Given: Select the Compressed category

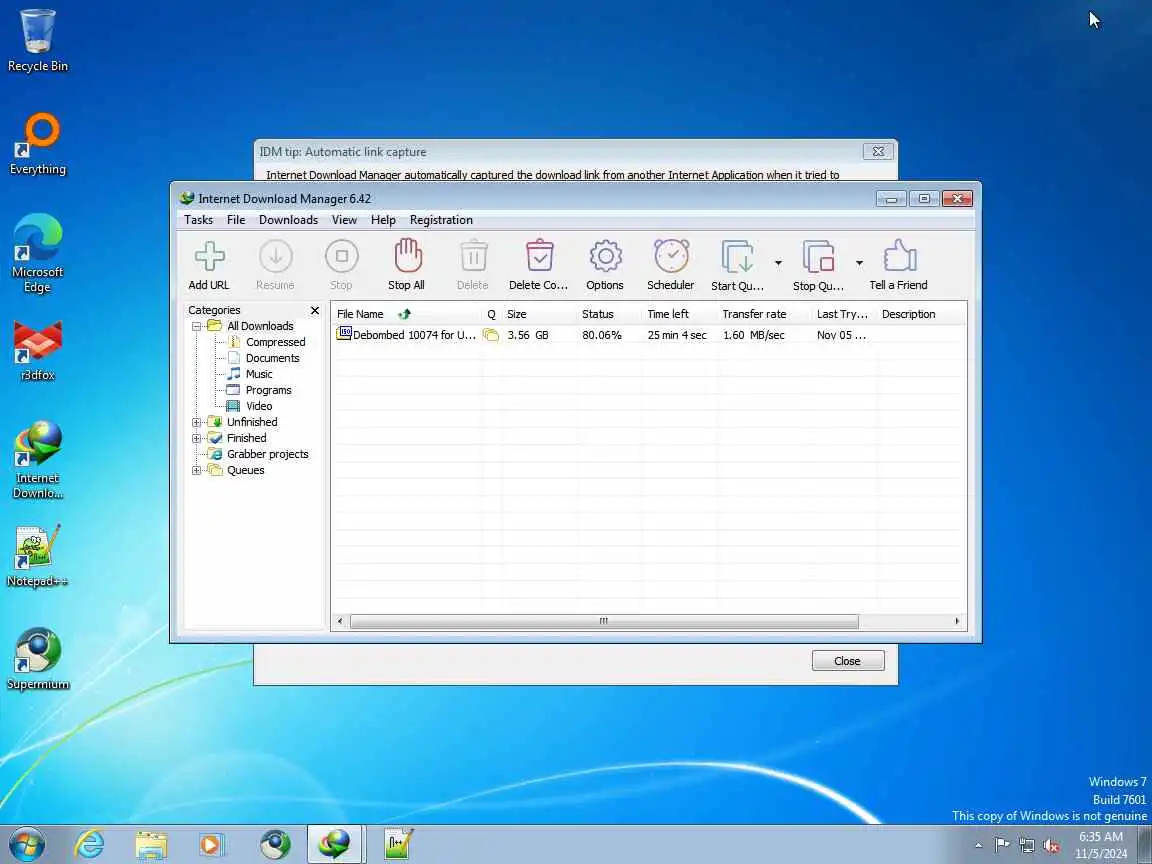Looking at the screenshot, I should 276,342.
